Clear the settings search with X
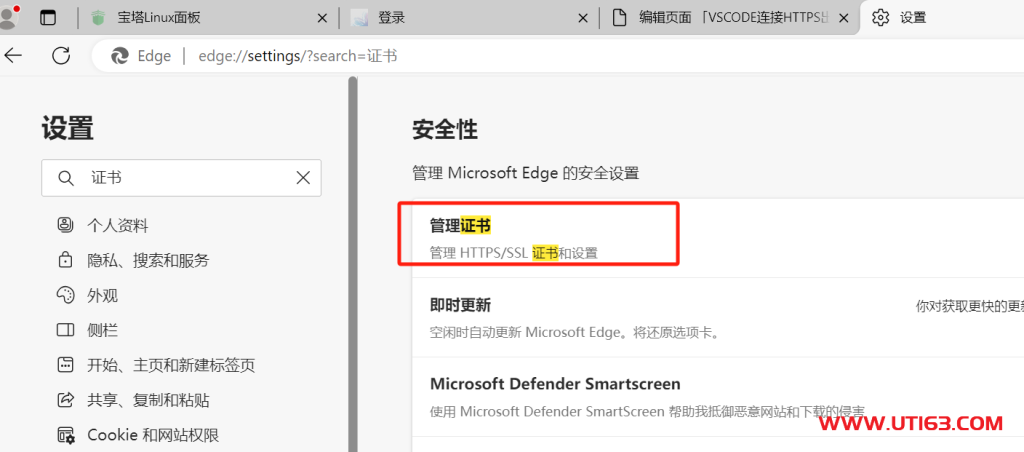Viewport: 1024px width, 452px height. coord(303,178)
